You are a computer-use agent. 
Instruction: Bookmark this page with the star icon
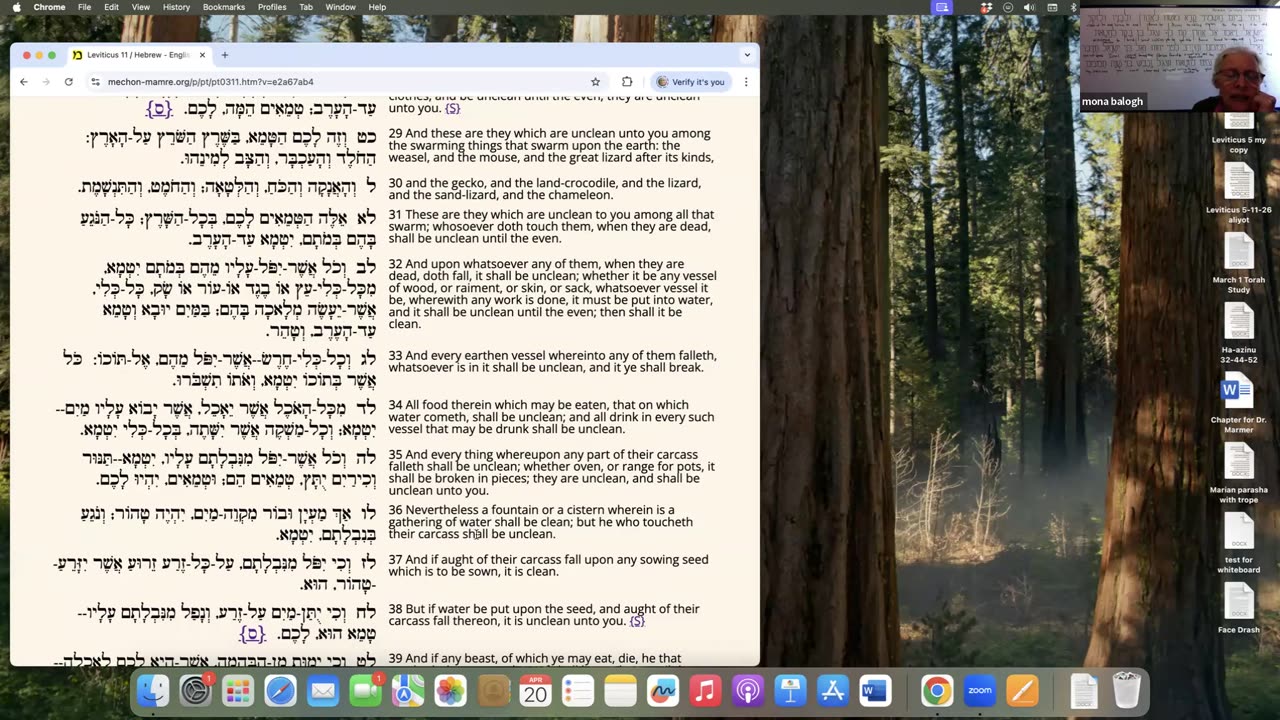pyautogui.click(x=595, y=82)
